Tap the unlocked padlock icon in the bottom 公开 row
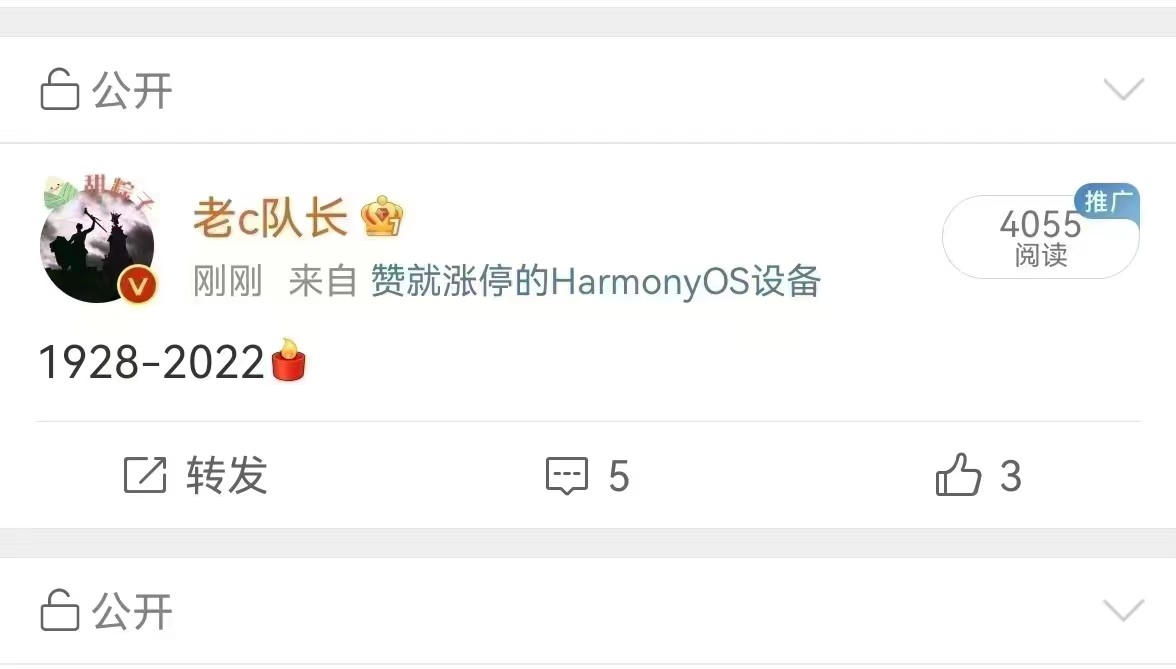The image size is (1176, 669). point(59,610)
